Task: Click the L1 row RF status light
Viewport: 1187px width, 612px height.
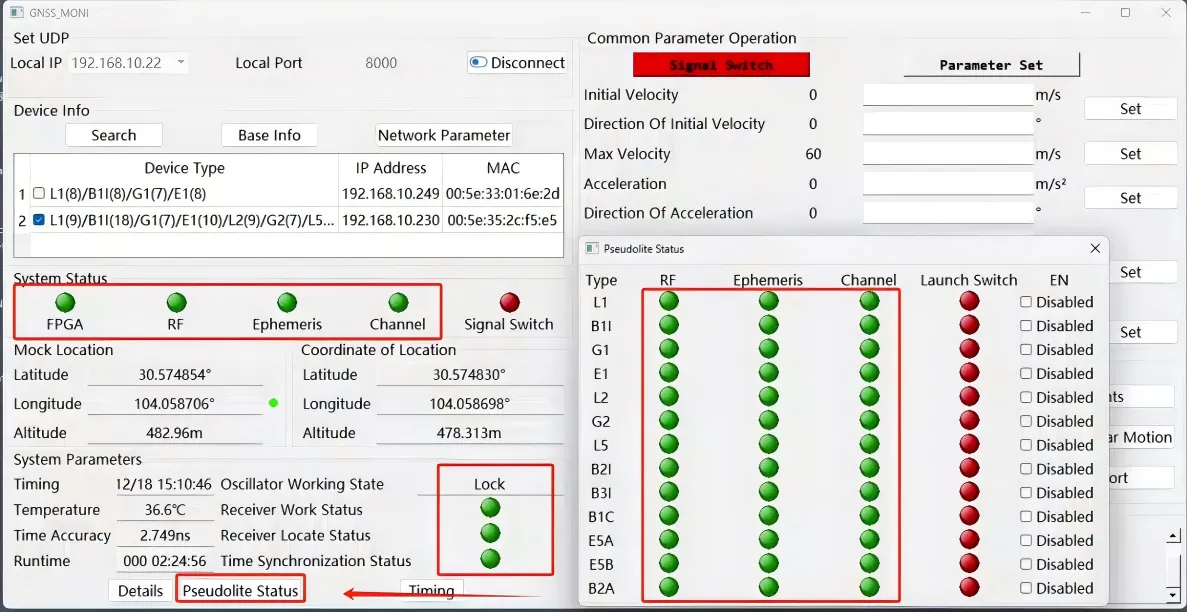Action: pyautogui.click(x=669, y=301)
